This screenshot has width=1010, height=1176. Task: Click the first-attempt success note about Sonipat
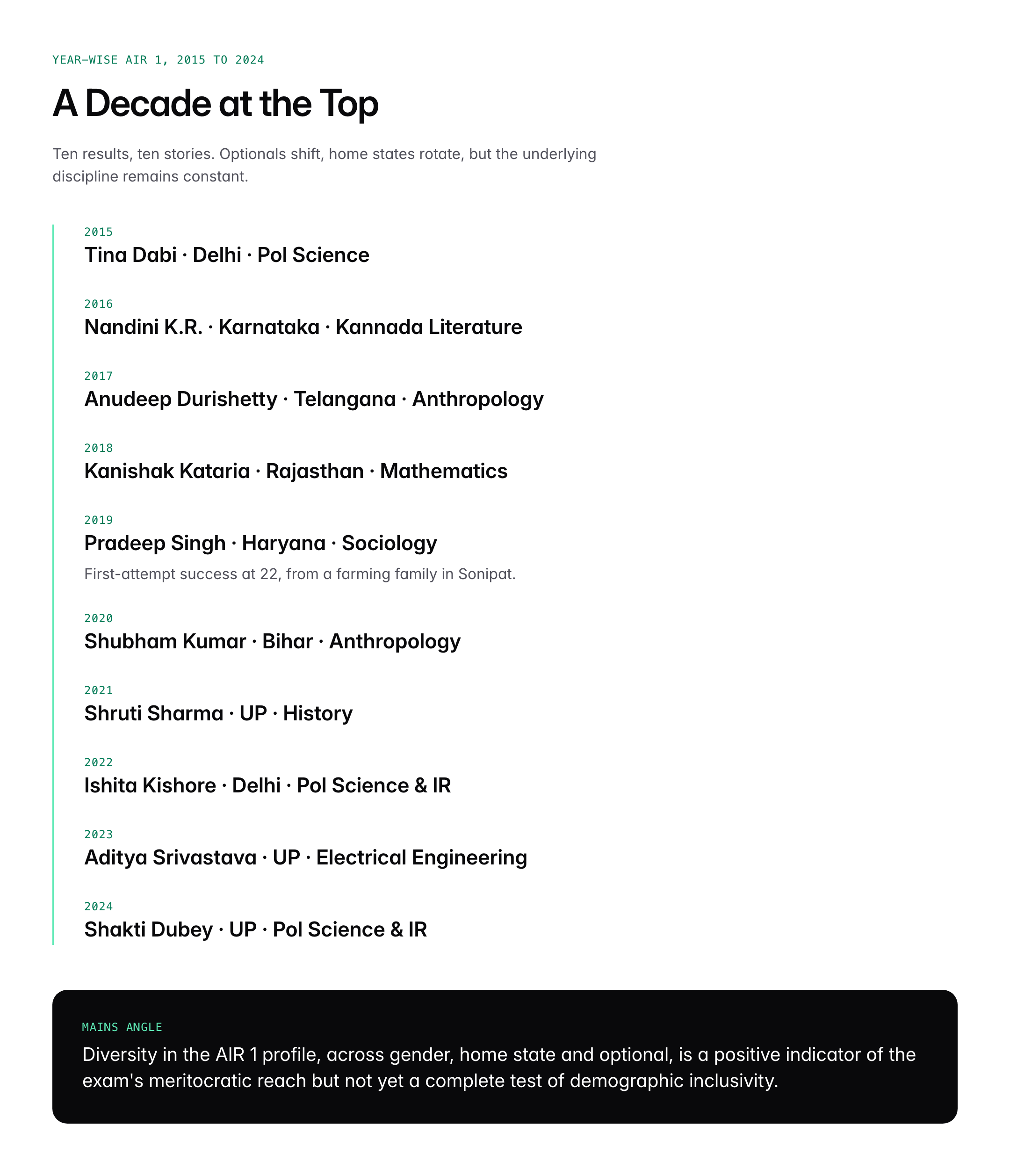click(300, 574)
